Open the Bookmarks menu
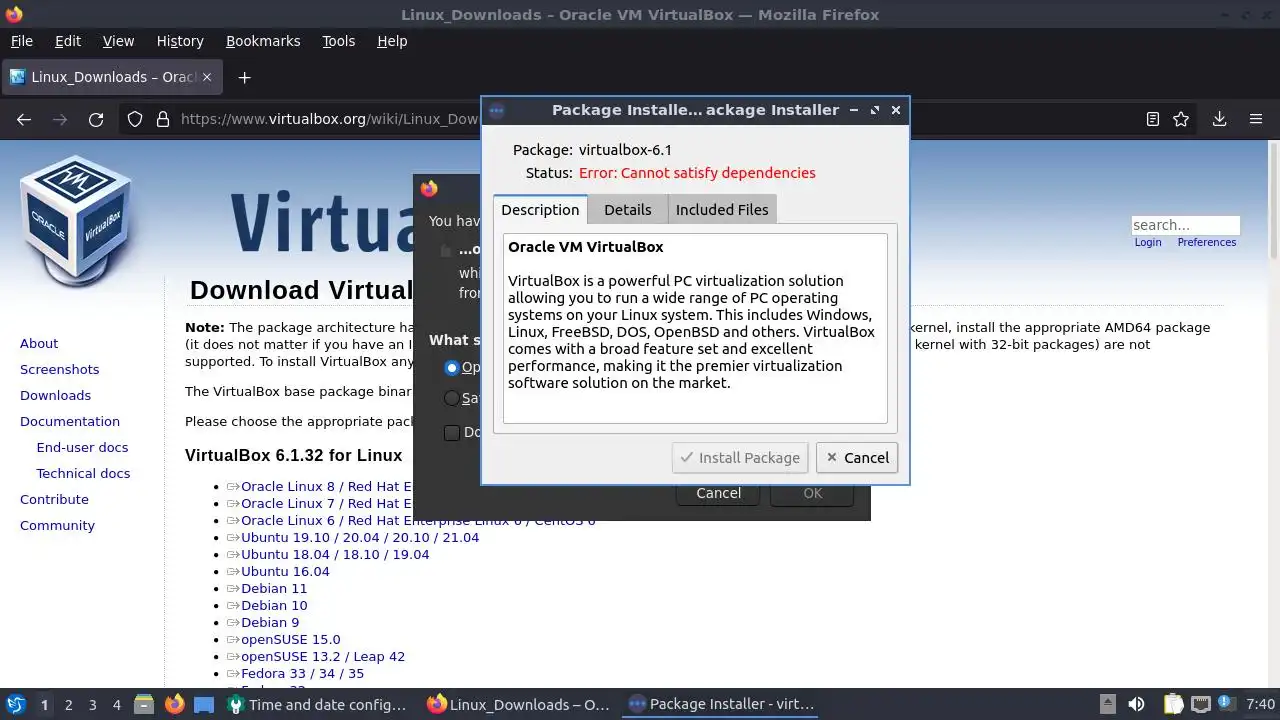The image size is (1280, 720). (x=263, y=41)
